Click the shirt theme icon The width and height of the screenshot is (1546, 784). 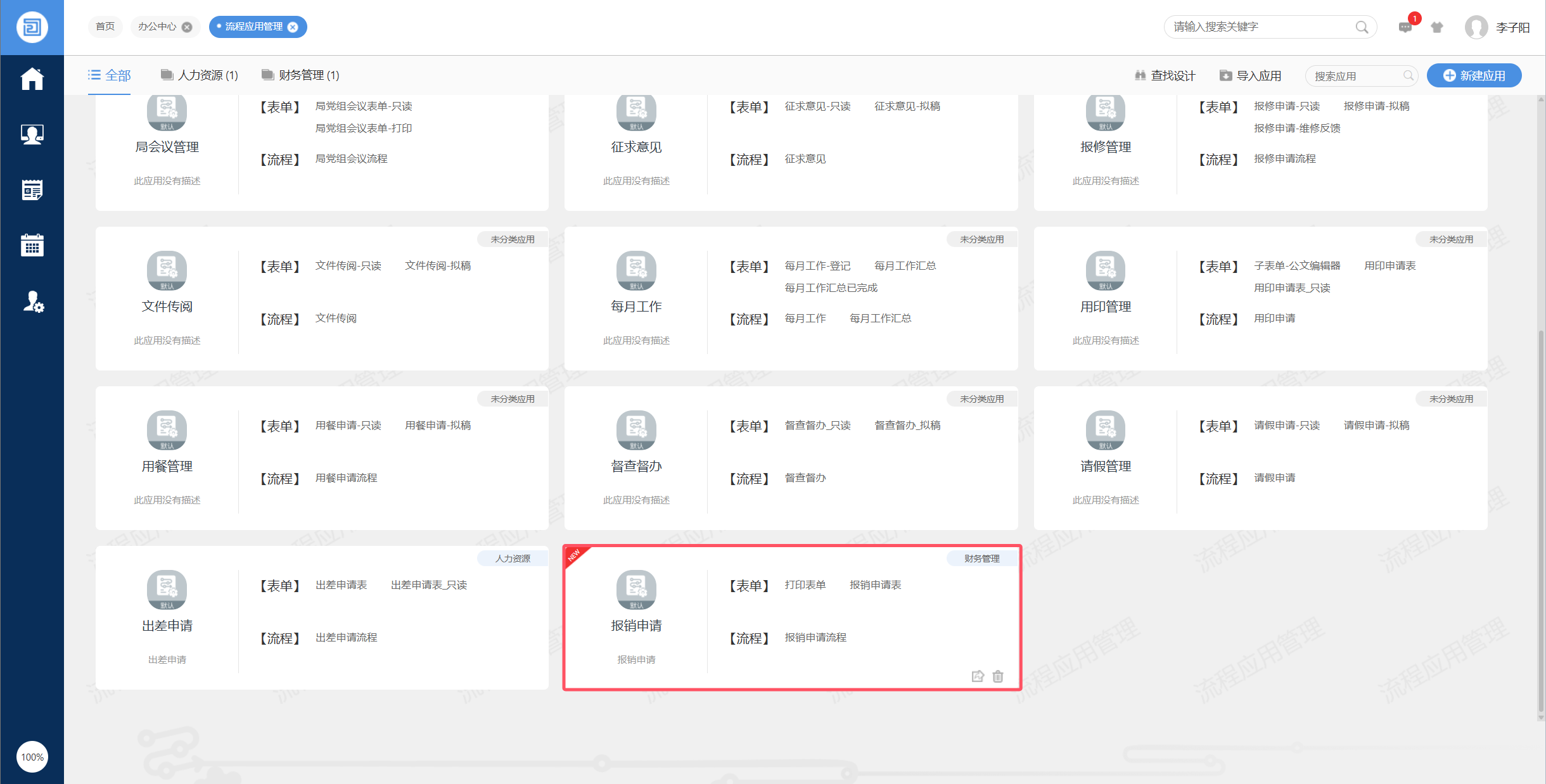point(1437,27)
